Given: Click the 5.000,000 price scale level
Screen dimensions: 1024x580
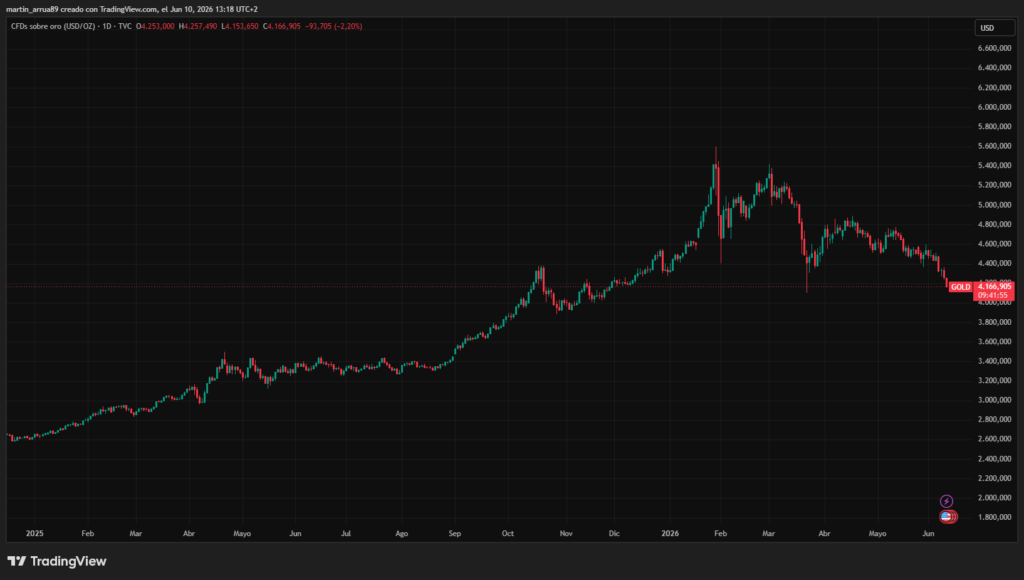Looking at the screenshot, I should click(994, 204).
